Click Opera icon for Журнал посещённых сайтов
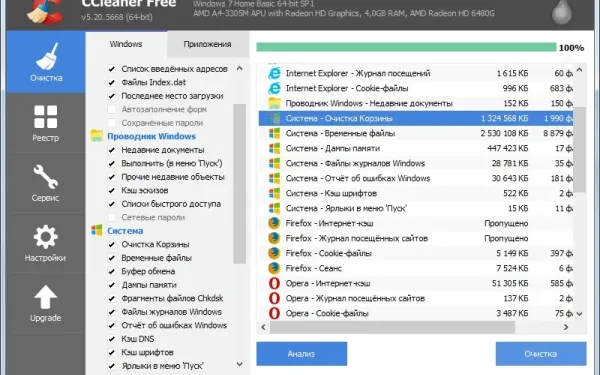 (x=274, y=298)
